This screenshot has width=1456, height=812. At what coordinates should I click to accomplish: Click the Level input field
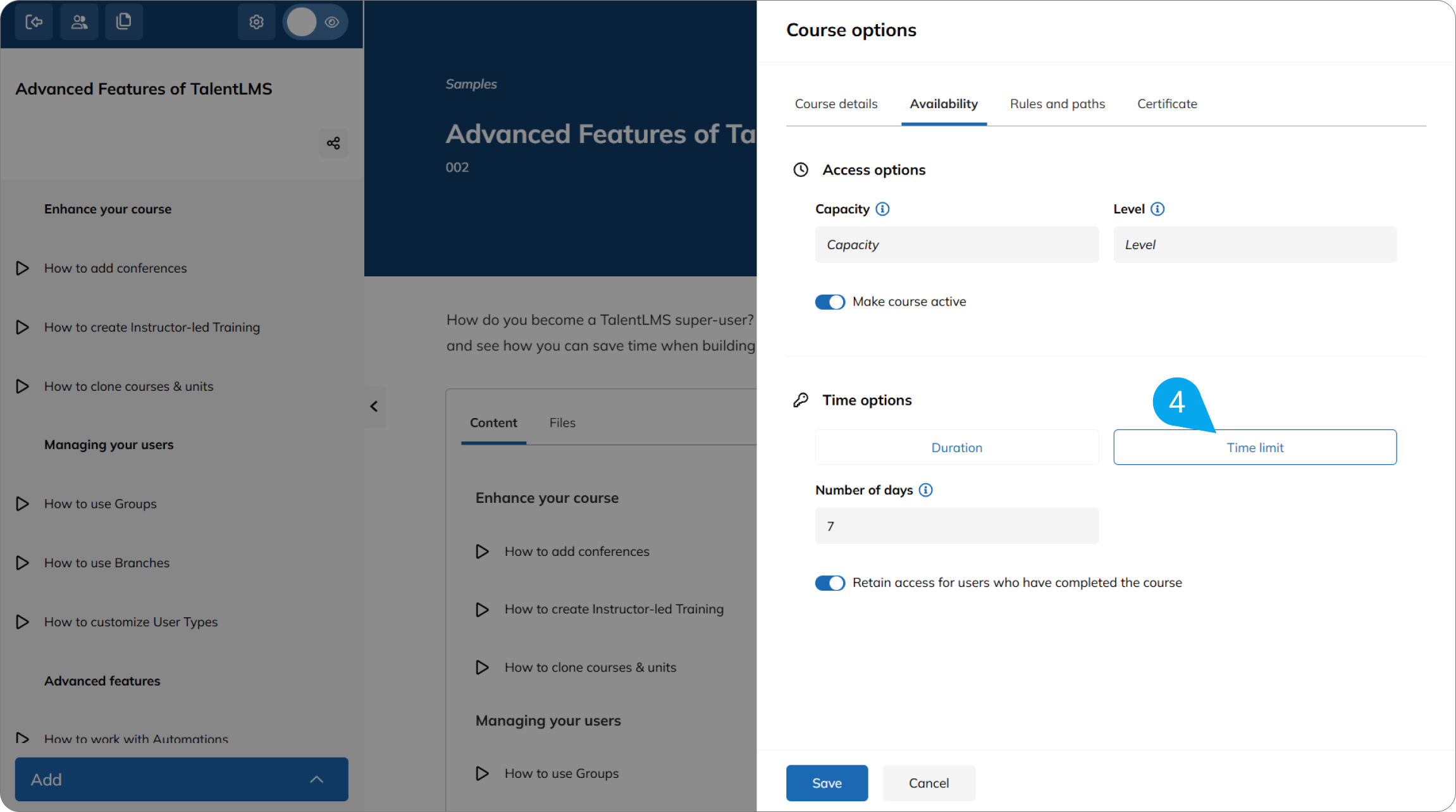click(1255, 245)
